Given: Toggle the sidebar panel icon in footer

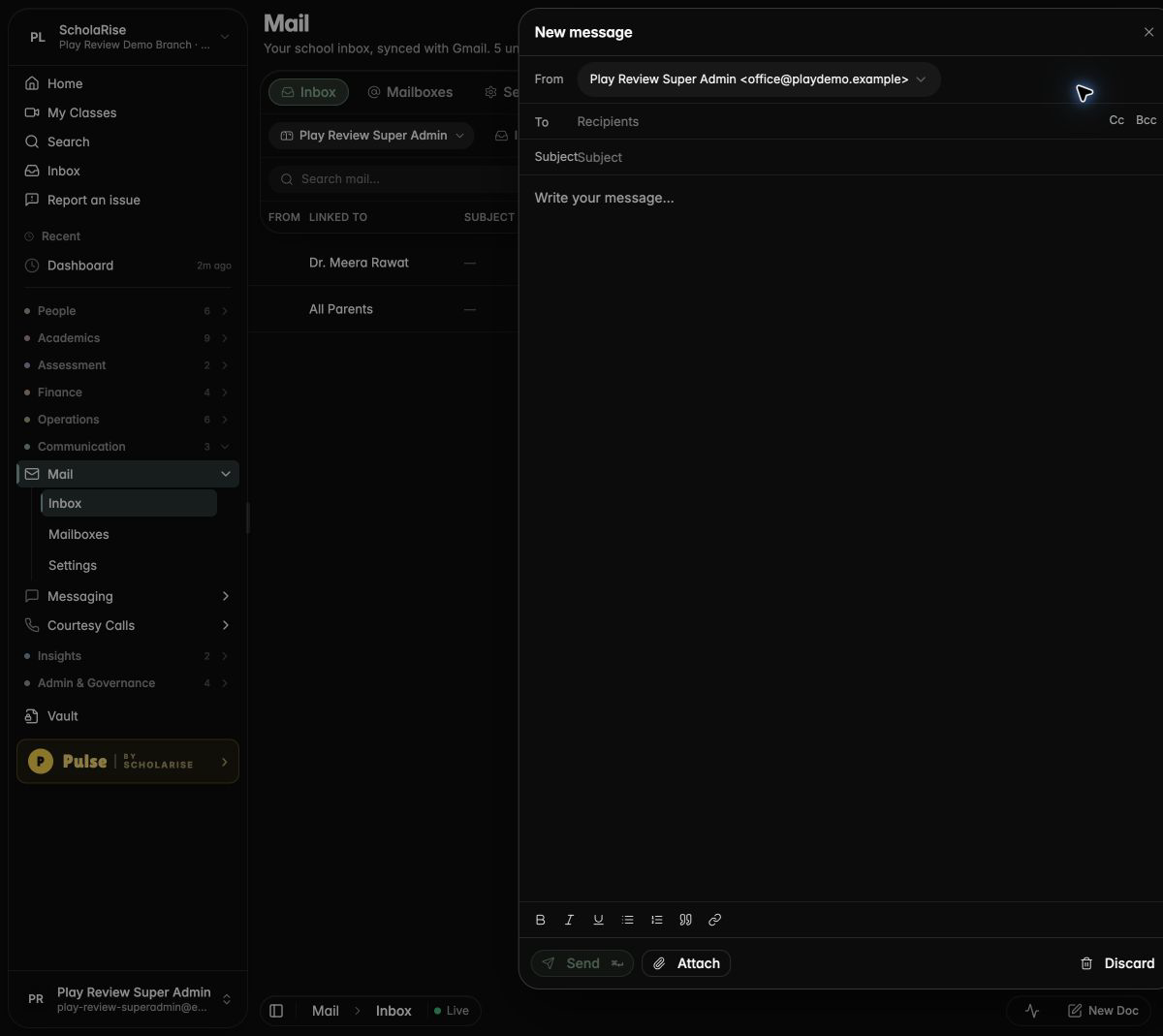Looking at the screenshot, I should [x=276, y=1011].
